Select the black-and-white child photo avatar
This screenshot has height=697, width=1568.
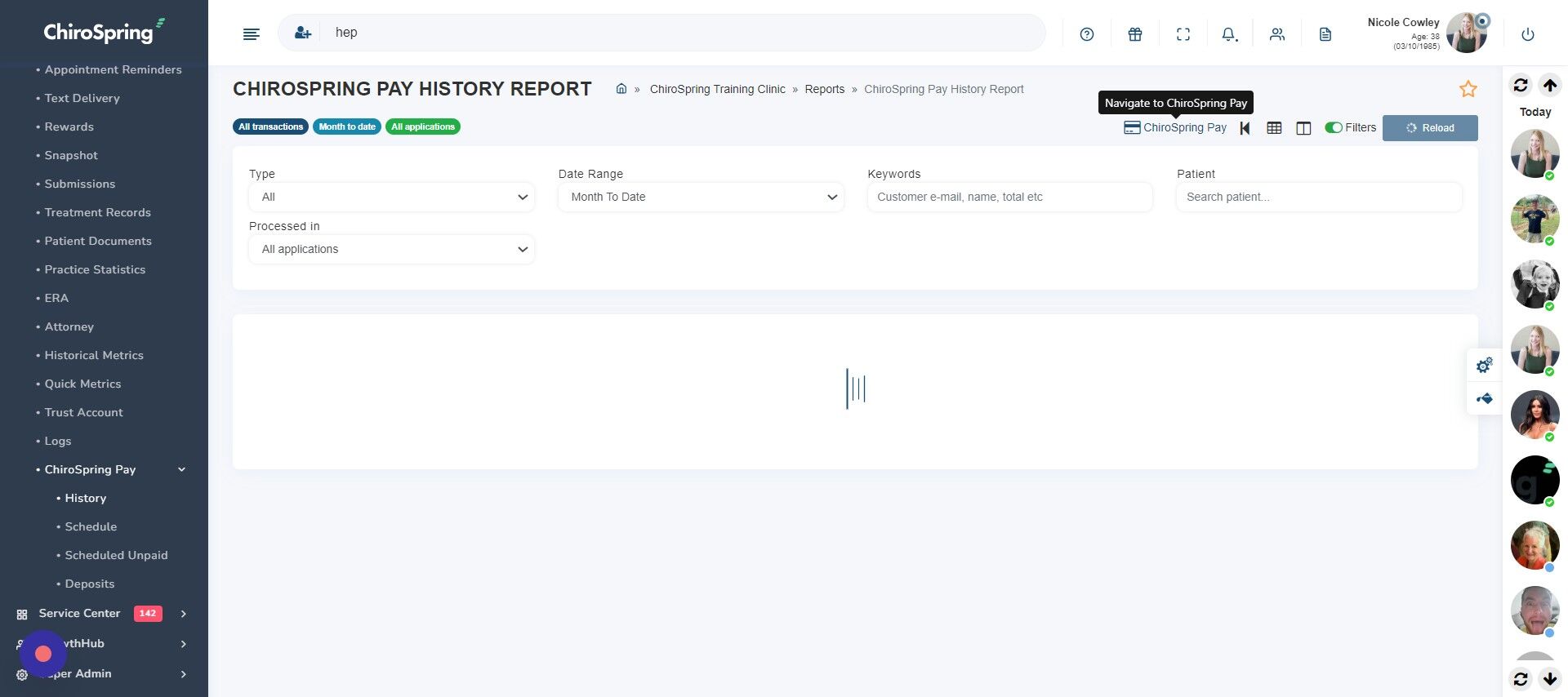1535,284
